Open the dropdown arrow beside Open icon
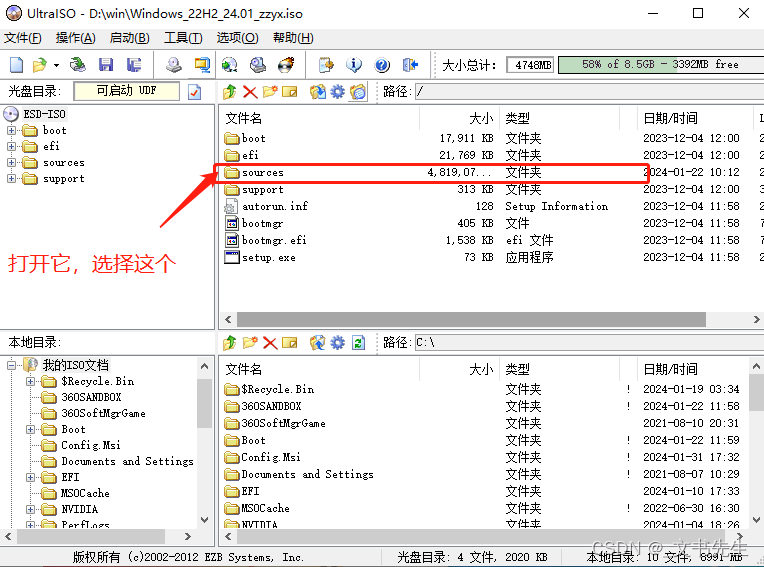764x567 pixels. click(57, 65)
